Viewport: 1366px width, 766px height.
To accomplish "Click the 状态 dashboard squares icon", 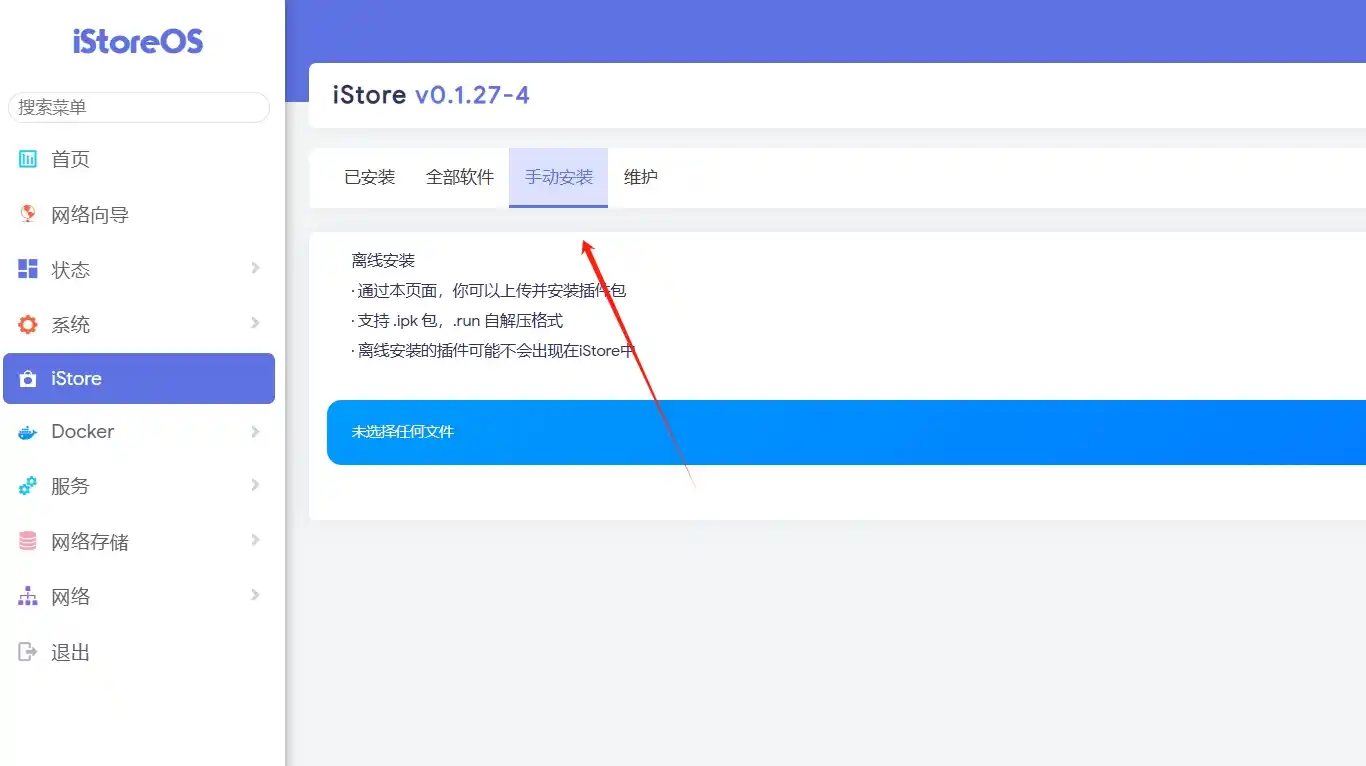I will tap(28, 269).
